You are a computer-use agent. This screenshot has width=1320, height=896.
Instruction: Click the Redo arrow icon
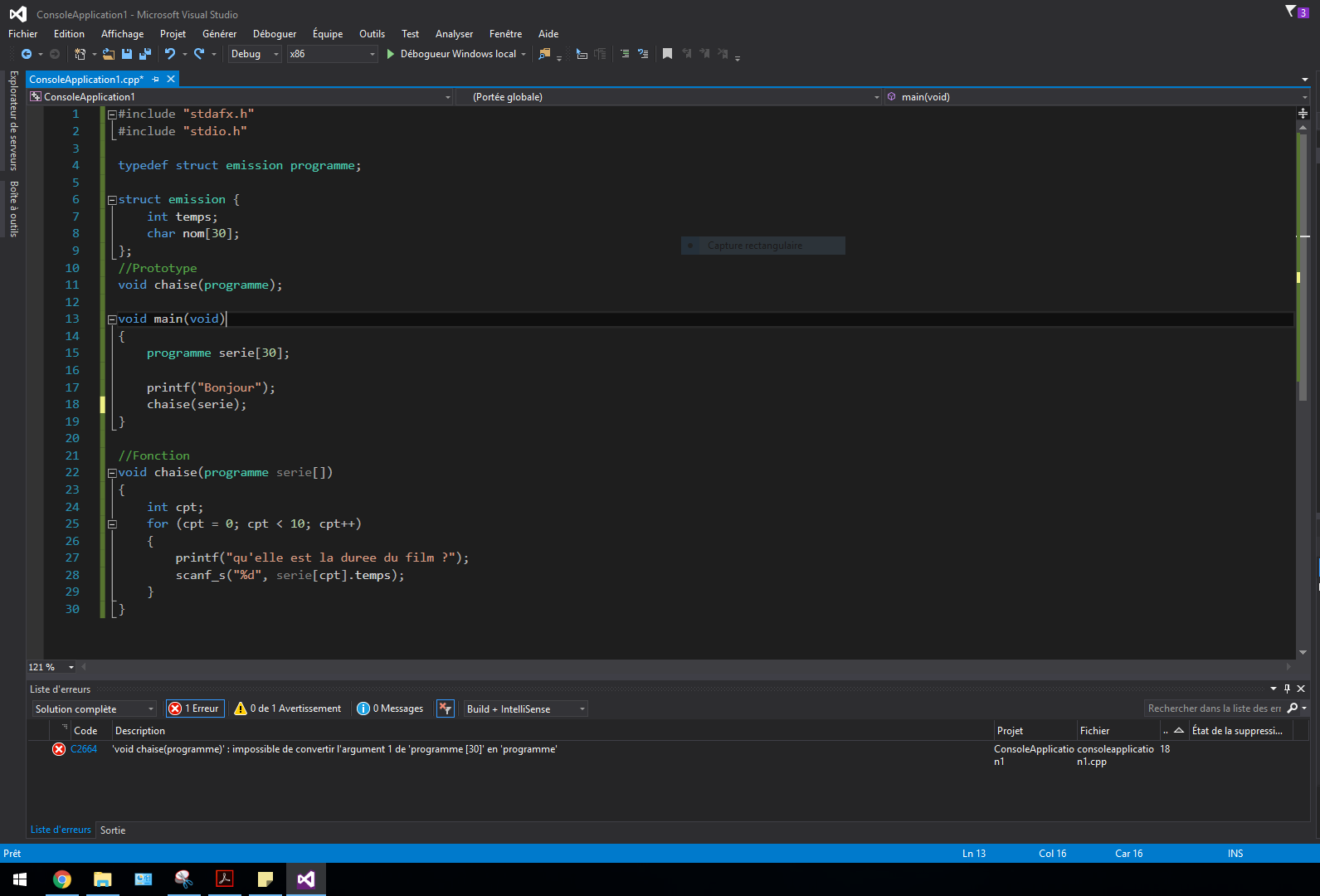[199, 54]
